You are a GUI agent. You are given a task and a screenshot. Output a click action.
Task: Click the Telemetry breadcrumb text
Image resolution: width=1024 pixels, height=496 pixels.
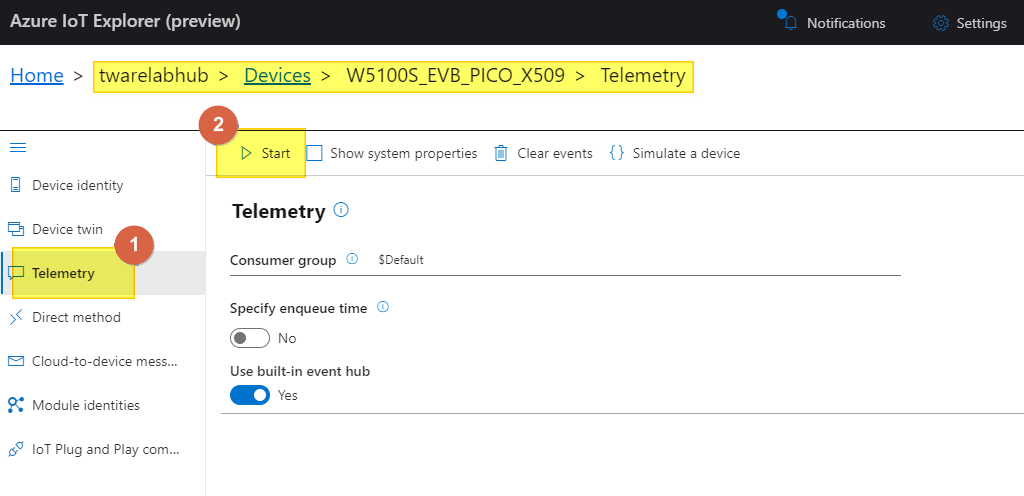(643, 76)
